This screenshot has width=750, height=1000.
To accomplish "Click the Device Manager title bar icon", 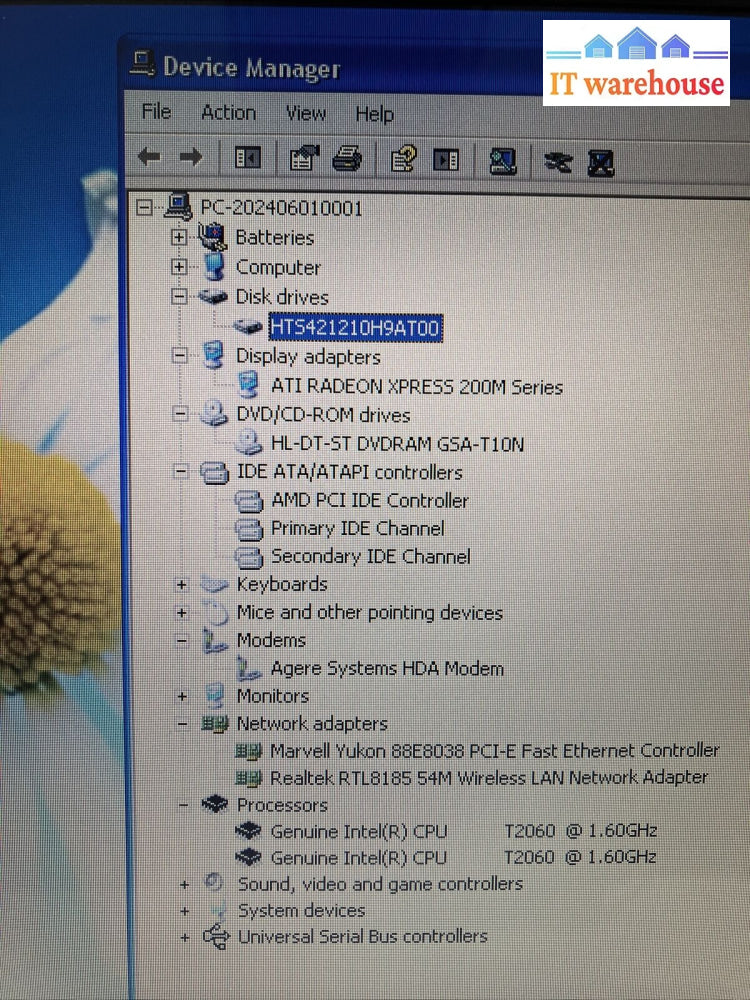I will [142, 65].
